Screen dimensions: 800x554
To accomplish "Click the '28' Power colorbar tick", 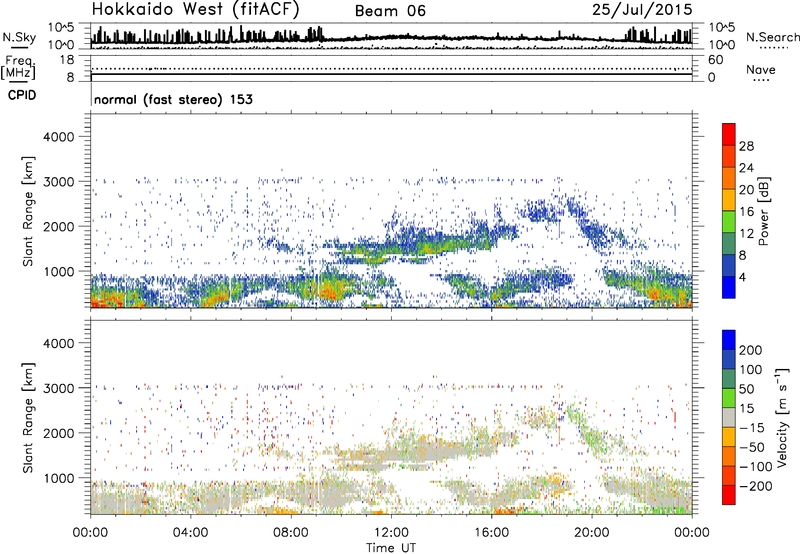I will click(746, 146).
